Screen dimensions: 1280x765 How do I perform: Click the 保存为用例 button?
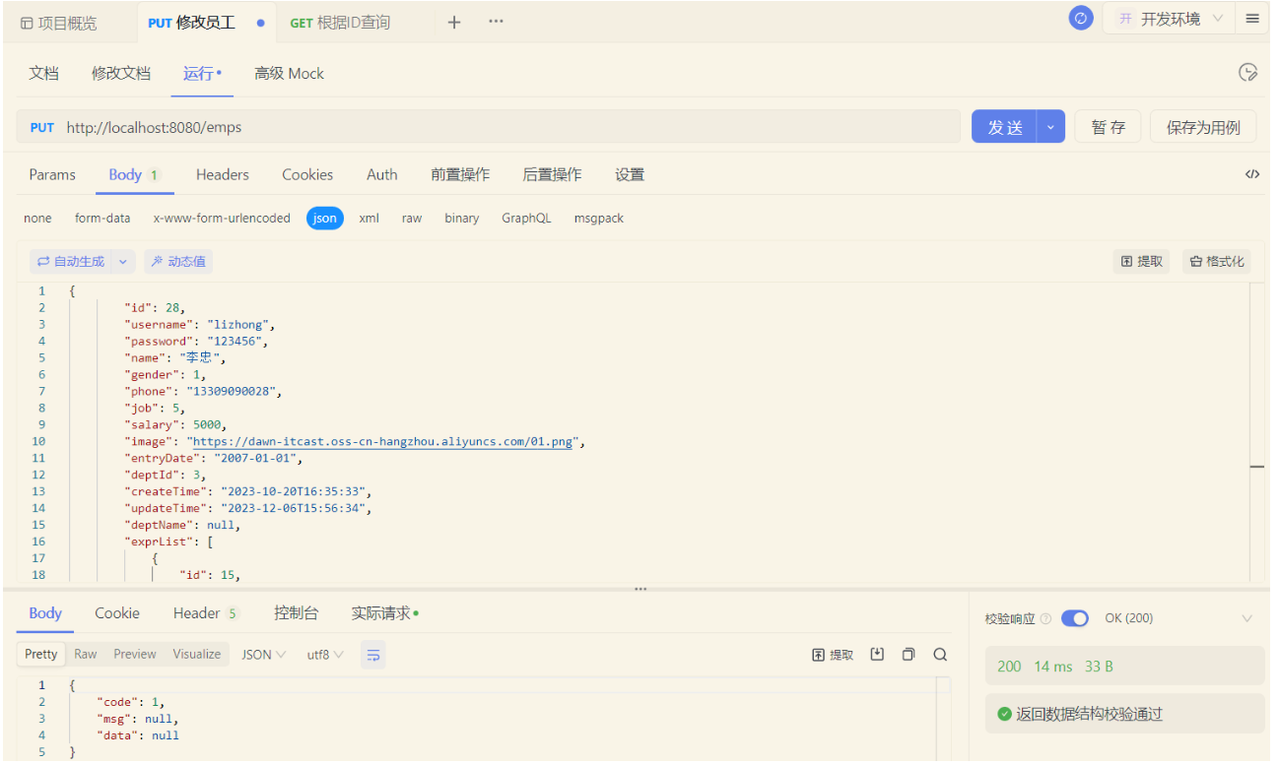click(x=1203, y=127)
